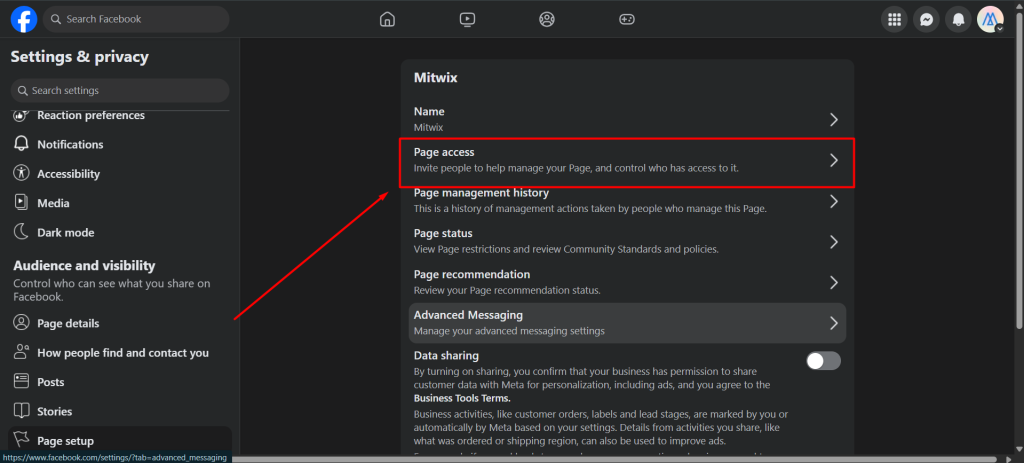Click the Settings & privacy heading

(80, 57)
